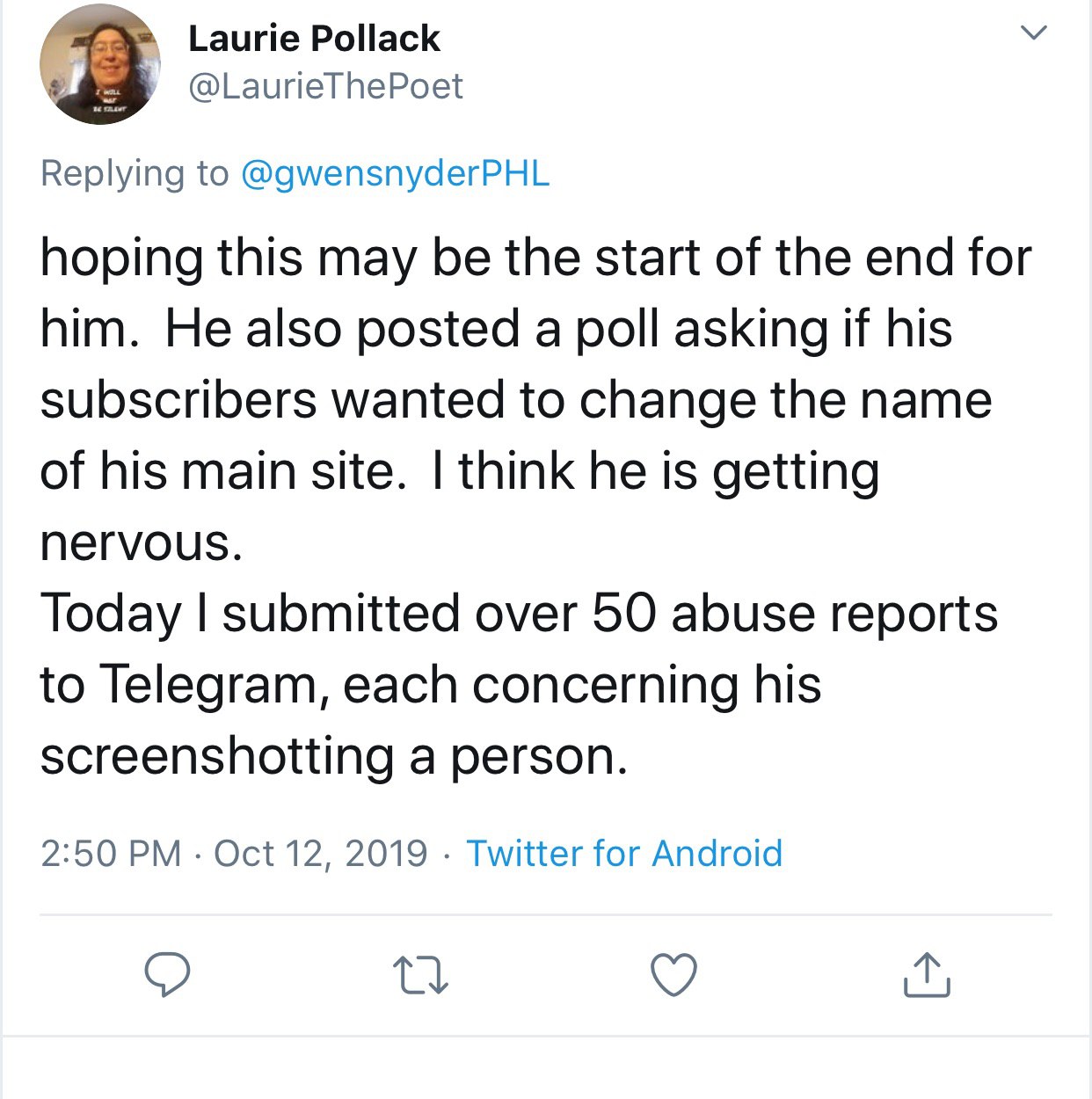Visit the @gwensnyderPHL mention link
This screenshot has height=1099, width=1092.
click(395, 173)
